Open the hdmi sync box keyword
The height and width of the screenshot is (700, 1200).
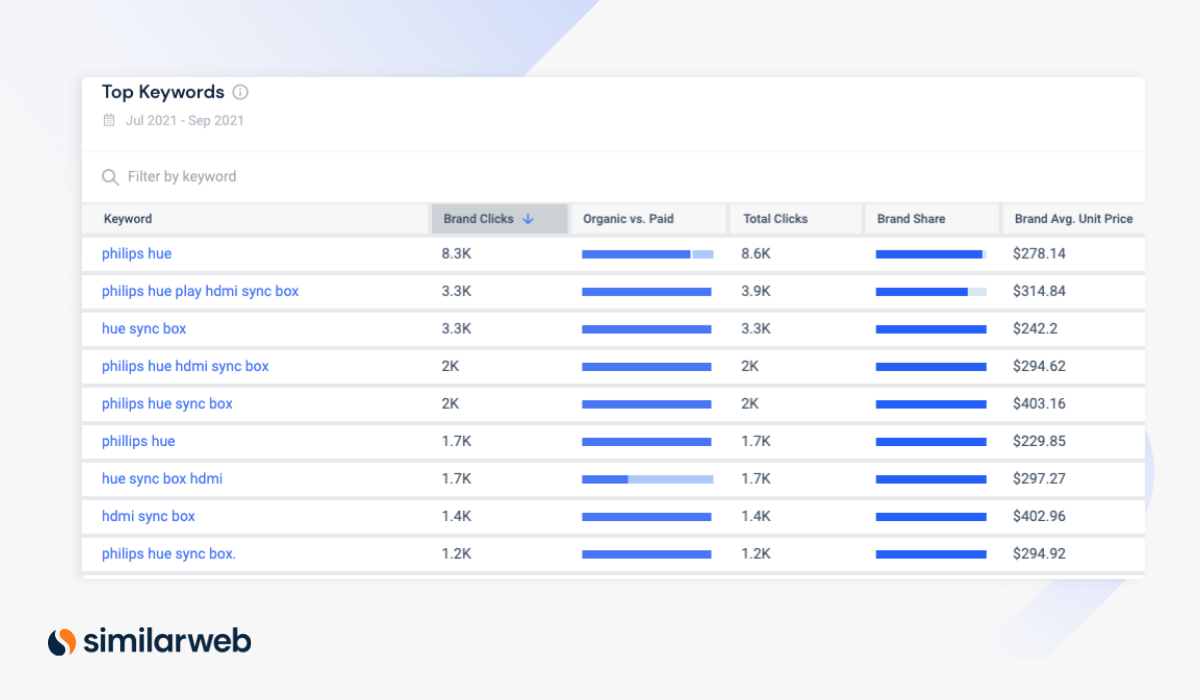pos(148,516)
